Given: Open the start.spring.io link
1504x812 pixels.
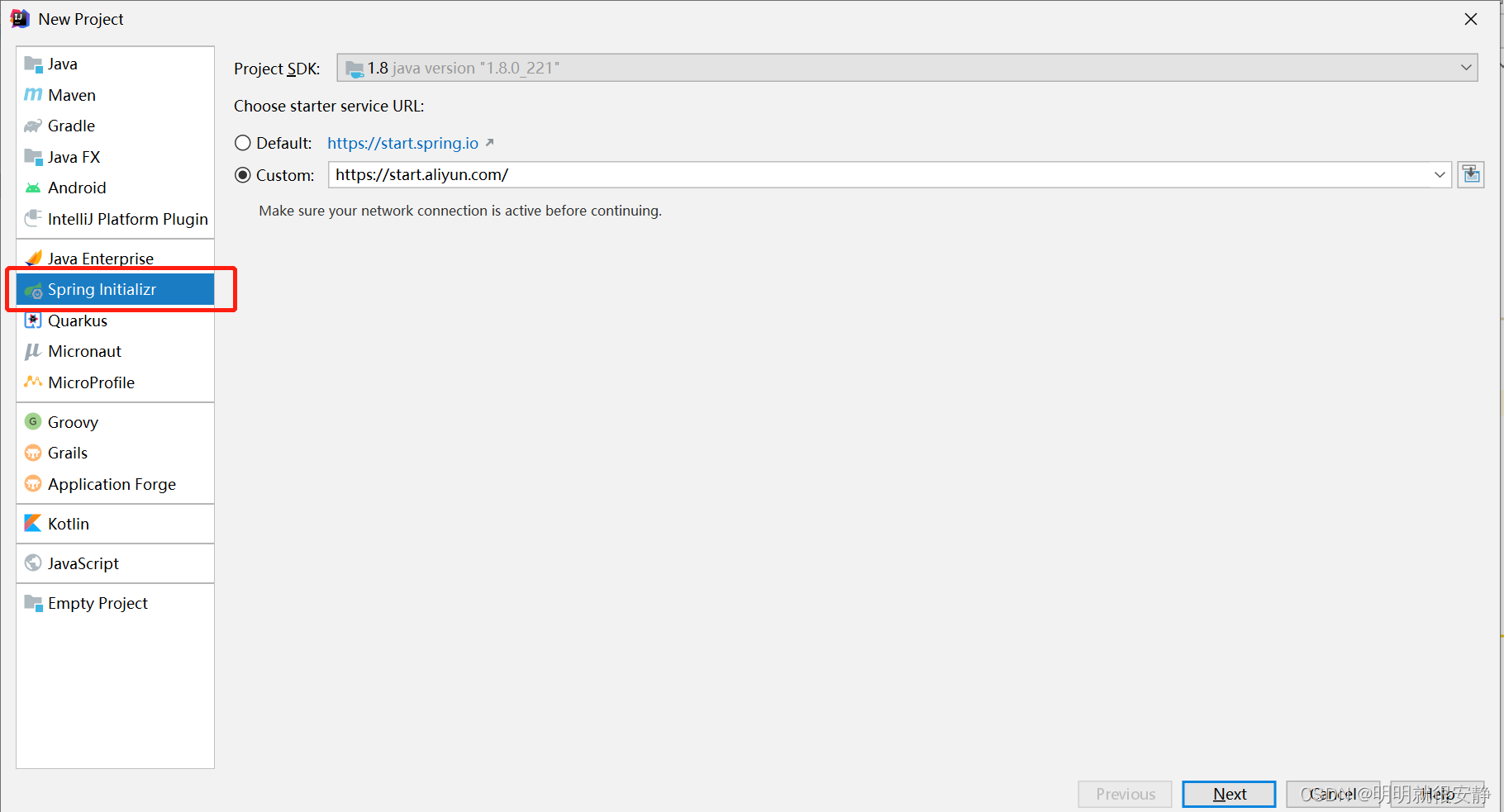Looking at the screenshot, I should (402, 143).
